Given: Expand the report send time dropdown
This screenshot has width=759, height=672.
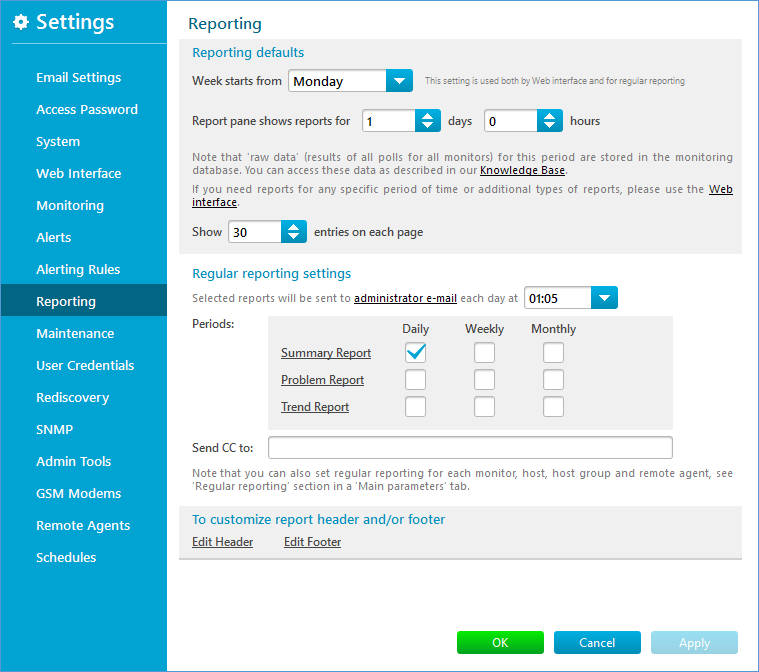Looking at the screenshot, I should coord(604,298).
